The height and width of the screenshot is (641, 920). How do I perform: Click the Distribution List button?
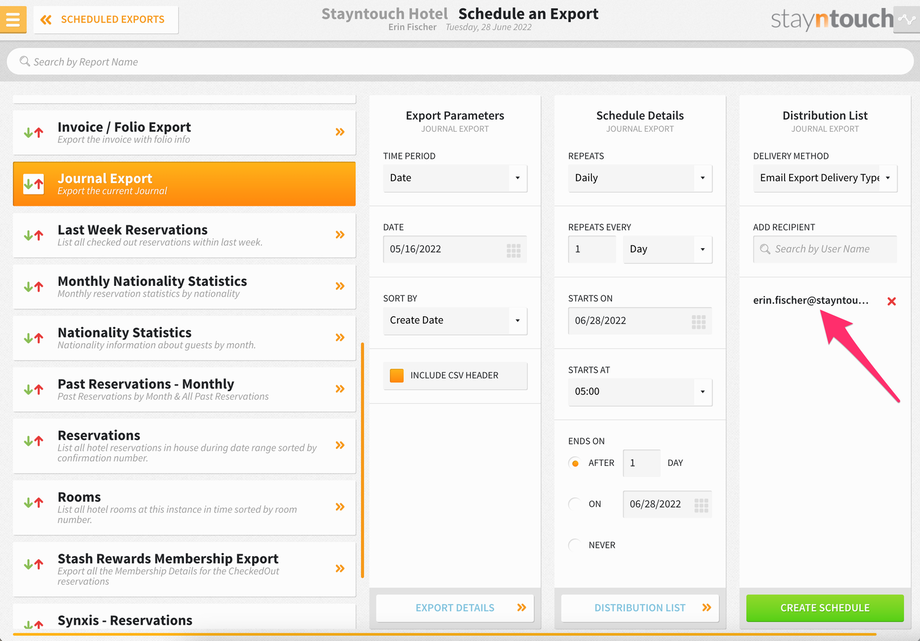coord(640,608)
